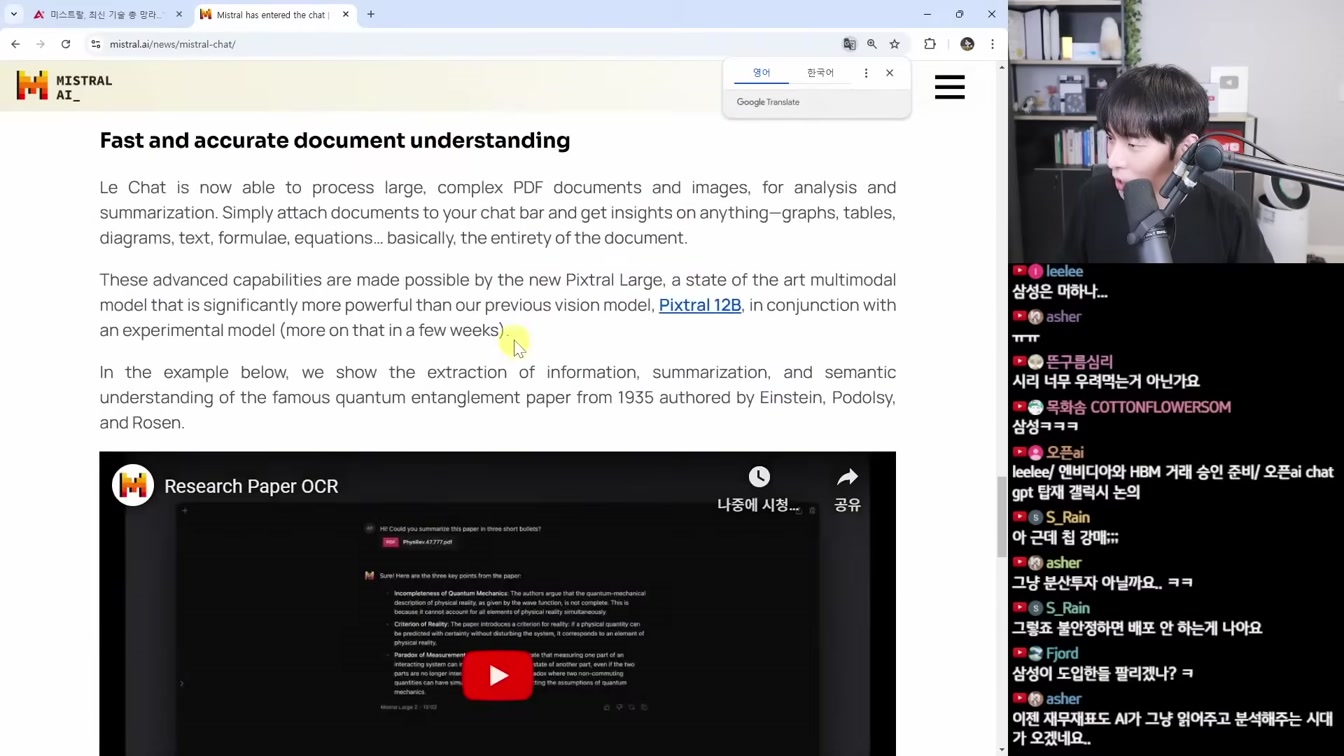Click the zoom magnifier icon in address bar

[x=872, y=44]
